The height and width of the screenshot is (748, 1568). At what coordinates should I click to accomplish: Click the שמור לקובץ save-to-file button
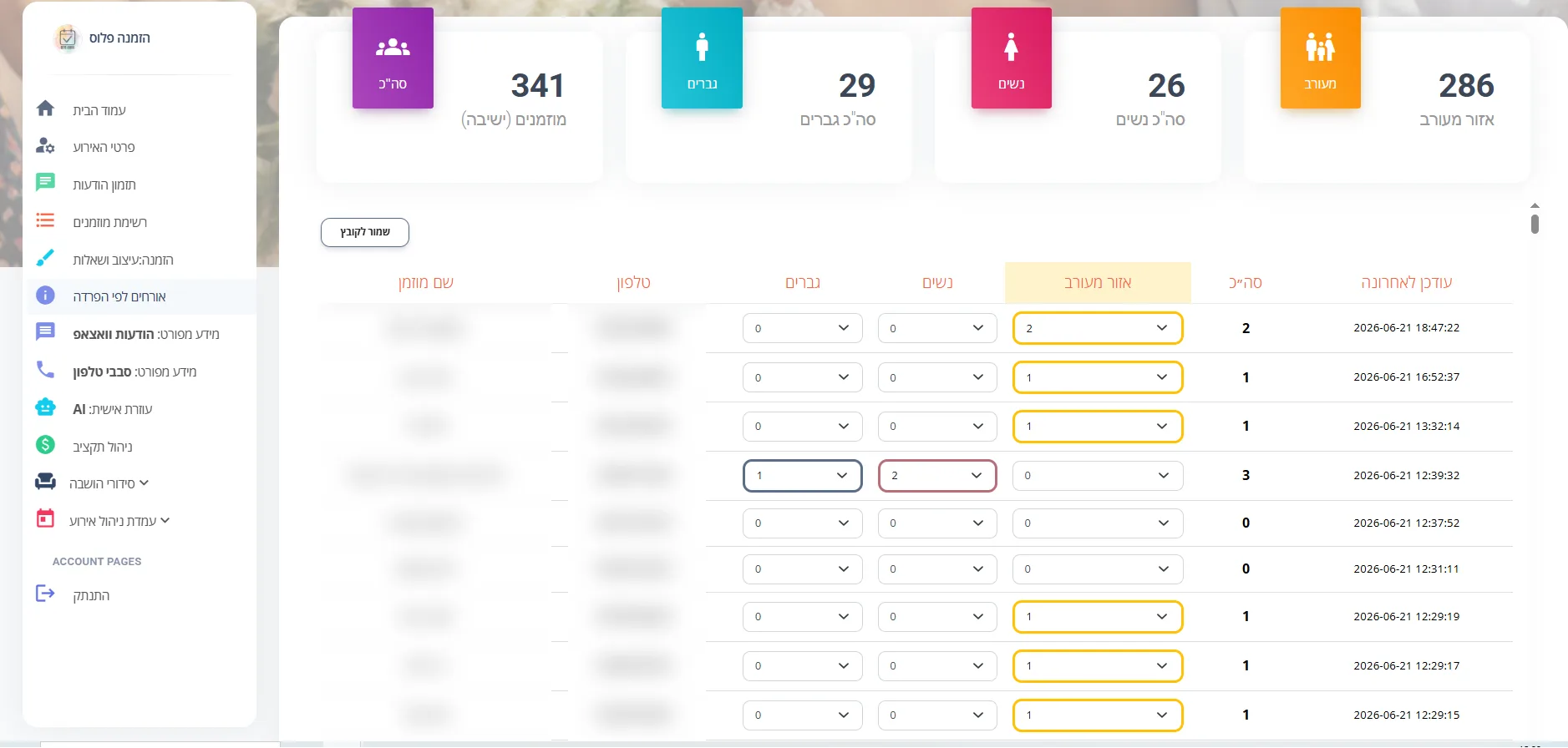(x=365, y=232)
